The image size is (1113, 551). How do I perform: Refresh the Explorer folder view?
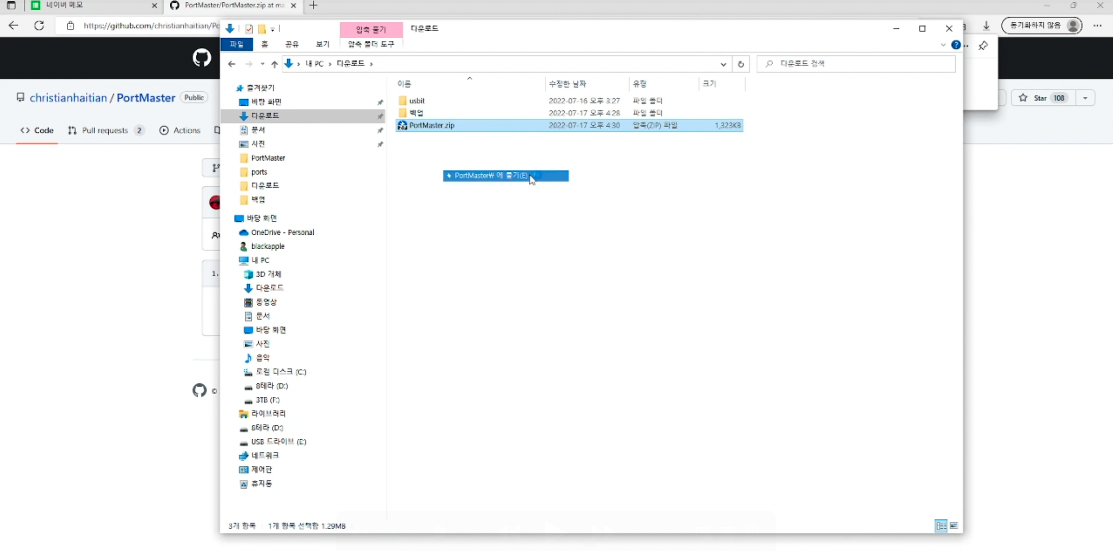tap(741, 64)
